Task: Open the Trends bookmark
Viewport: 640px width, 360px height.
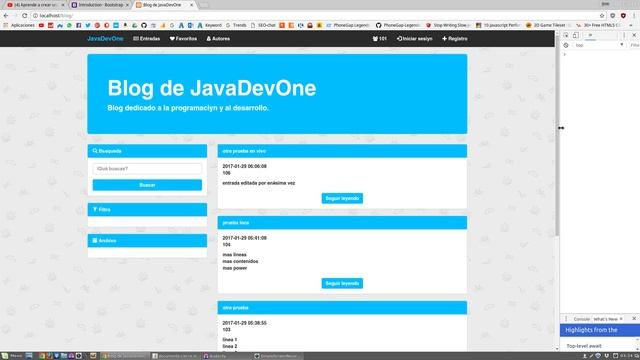Action: click(236, 25)
